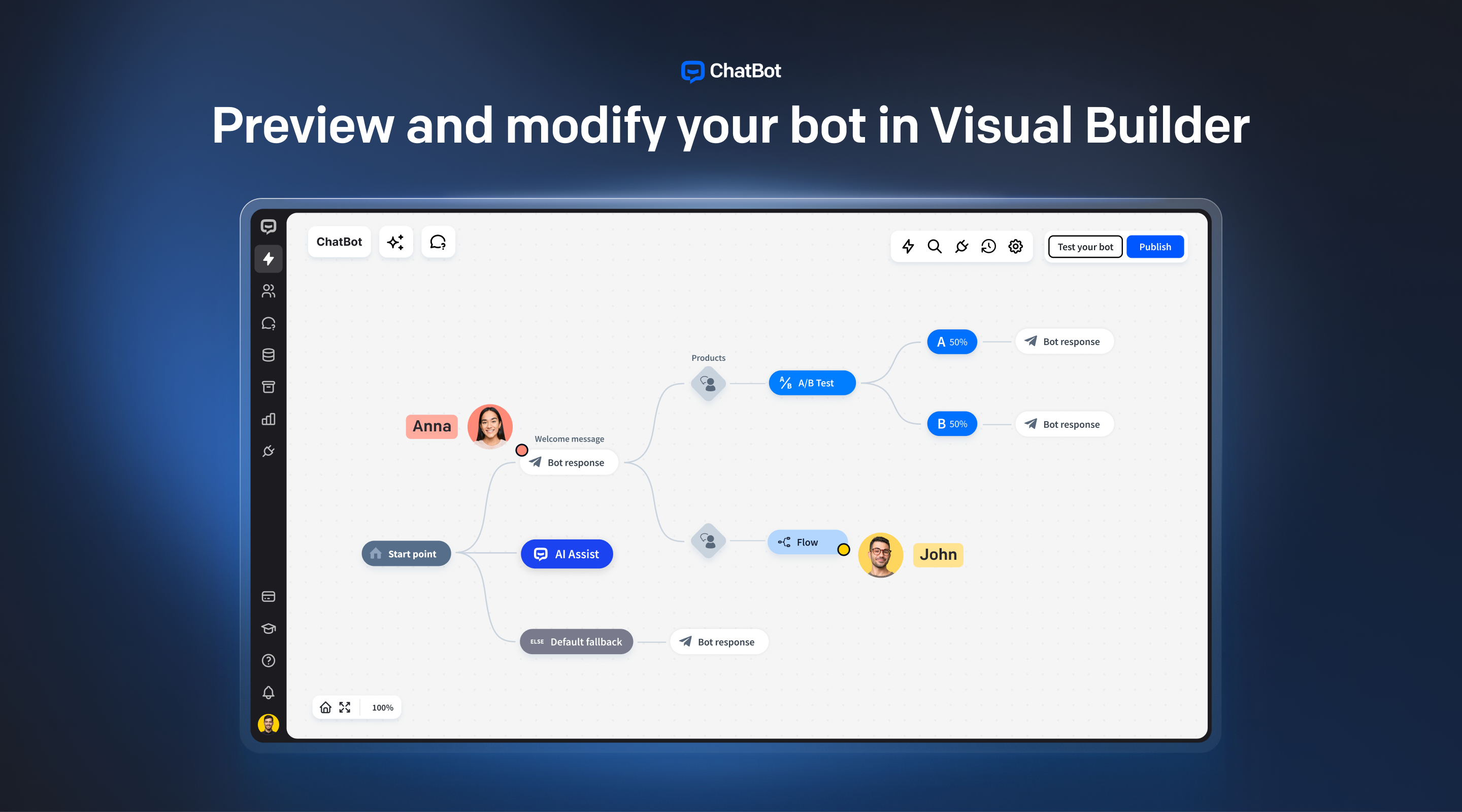Select the lightning bolt icon in the sidebar
The image size is (1462, 812).
[269, 259]
